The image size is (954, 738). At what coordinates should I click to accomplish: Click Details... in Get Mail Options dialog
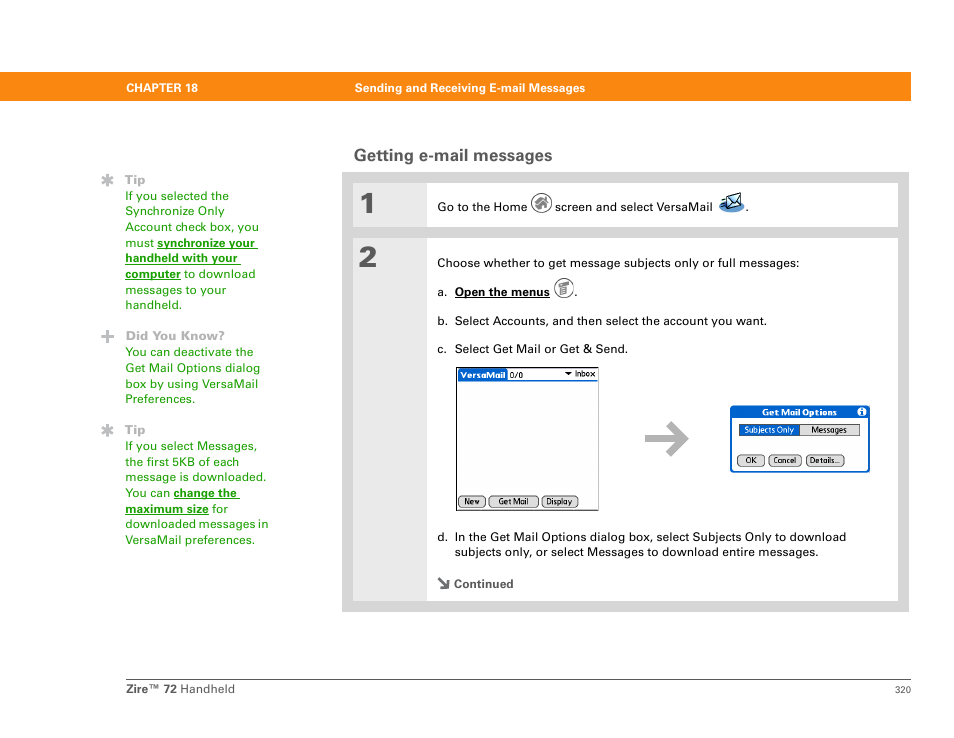825,460
